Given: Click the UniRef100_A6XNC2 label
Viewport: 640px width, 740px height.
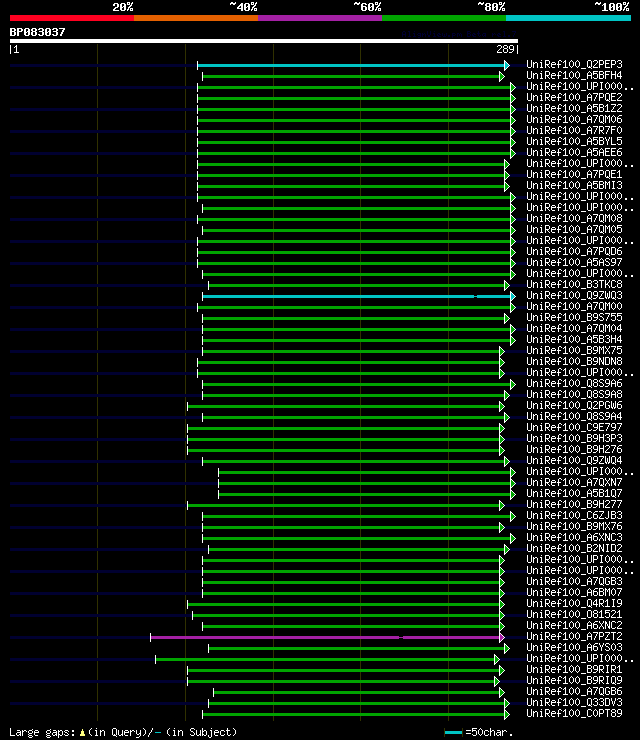Looking at the screenshot, I should 574,626.
